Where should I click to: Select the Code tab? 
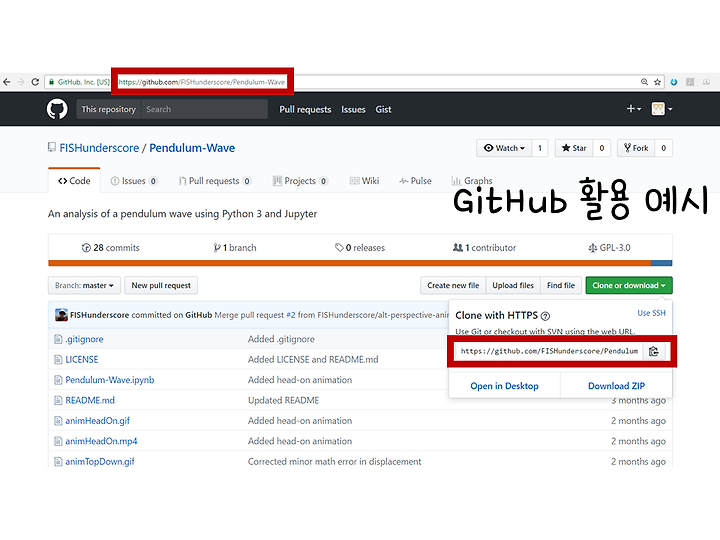(74, 181)
